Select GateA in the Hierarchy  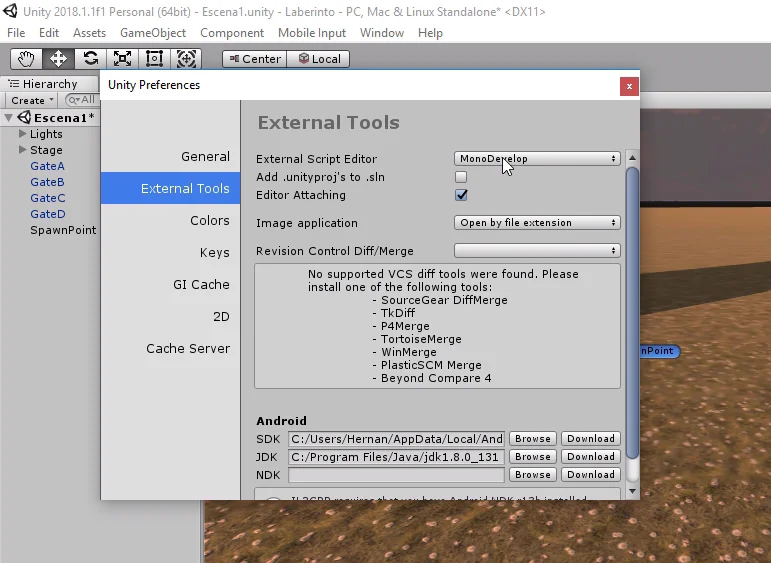tap(47, 166)
